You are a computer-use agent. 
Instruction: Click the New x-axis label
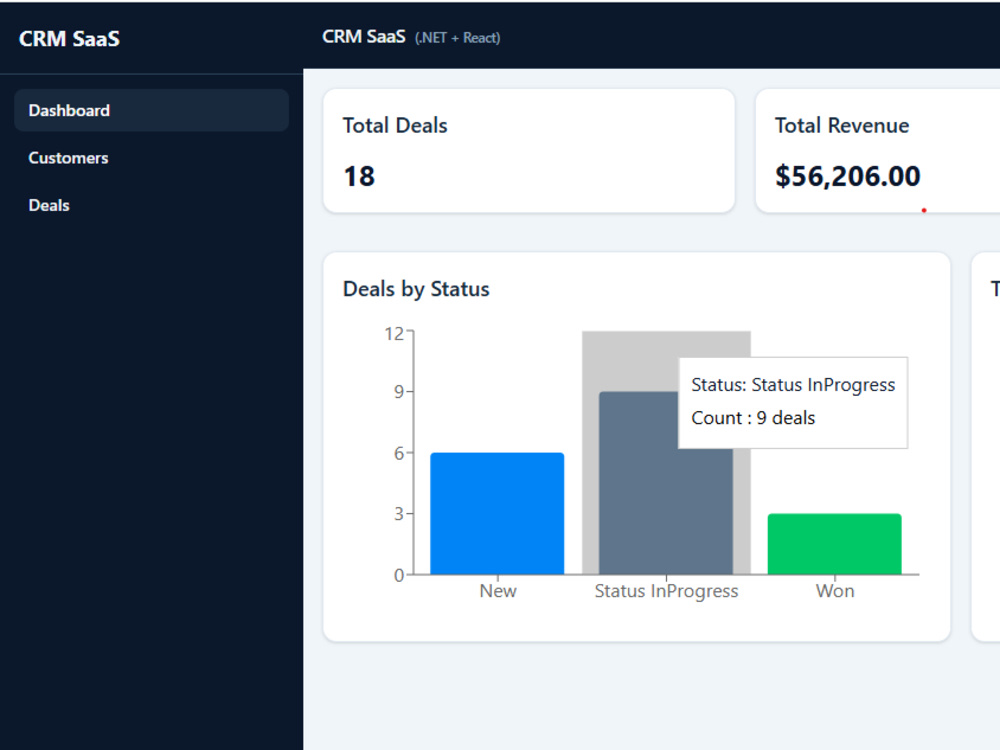click(498, 591)
